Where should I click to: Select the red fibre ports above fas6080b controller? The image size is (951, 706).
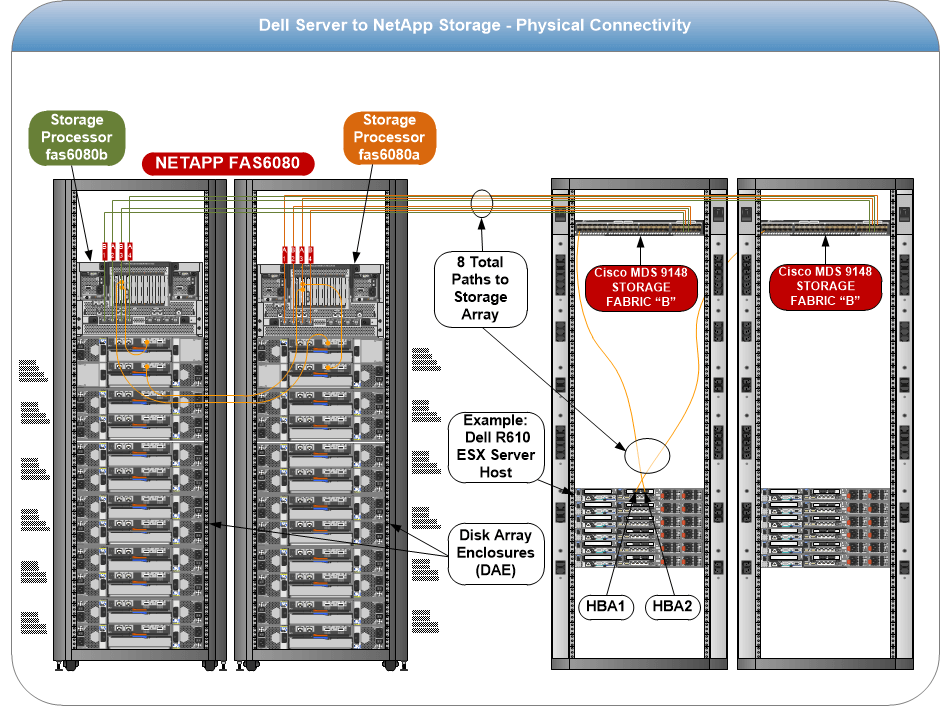[x=118, y=252]
